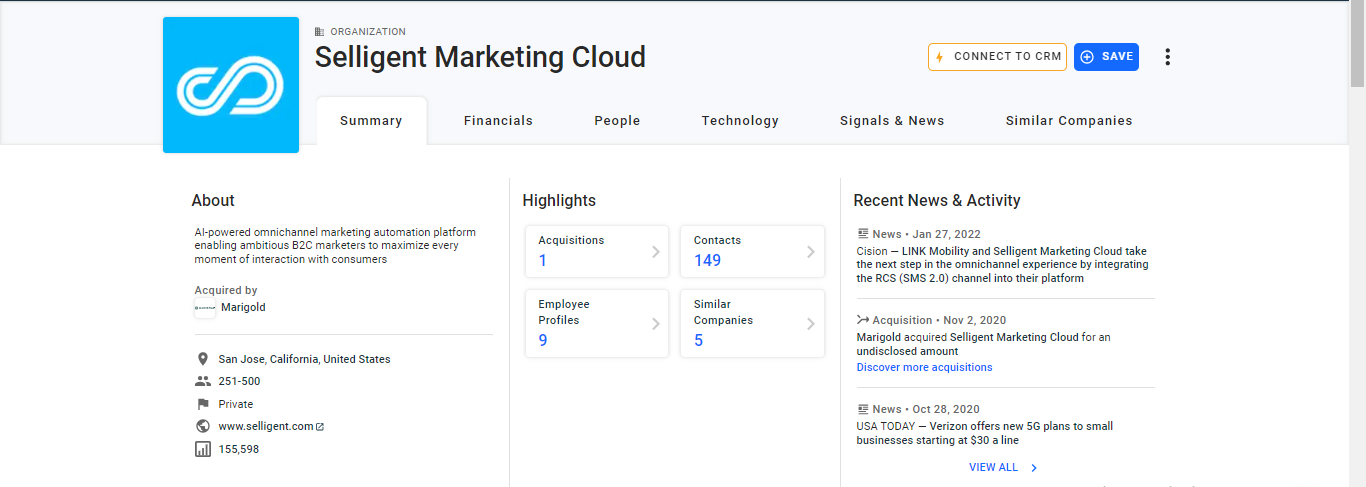The width and height of the screenshot is (1366, 487).
Task: Click the people icon next to 251-500
Action: pos(203,381)
